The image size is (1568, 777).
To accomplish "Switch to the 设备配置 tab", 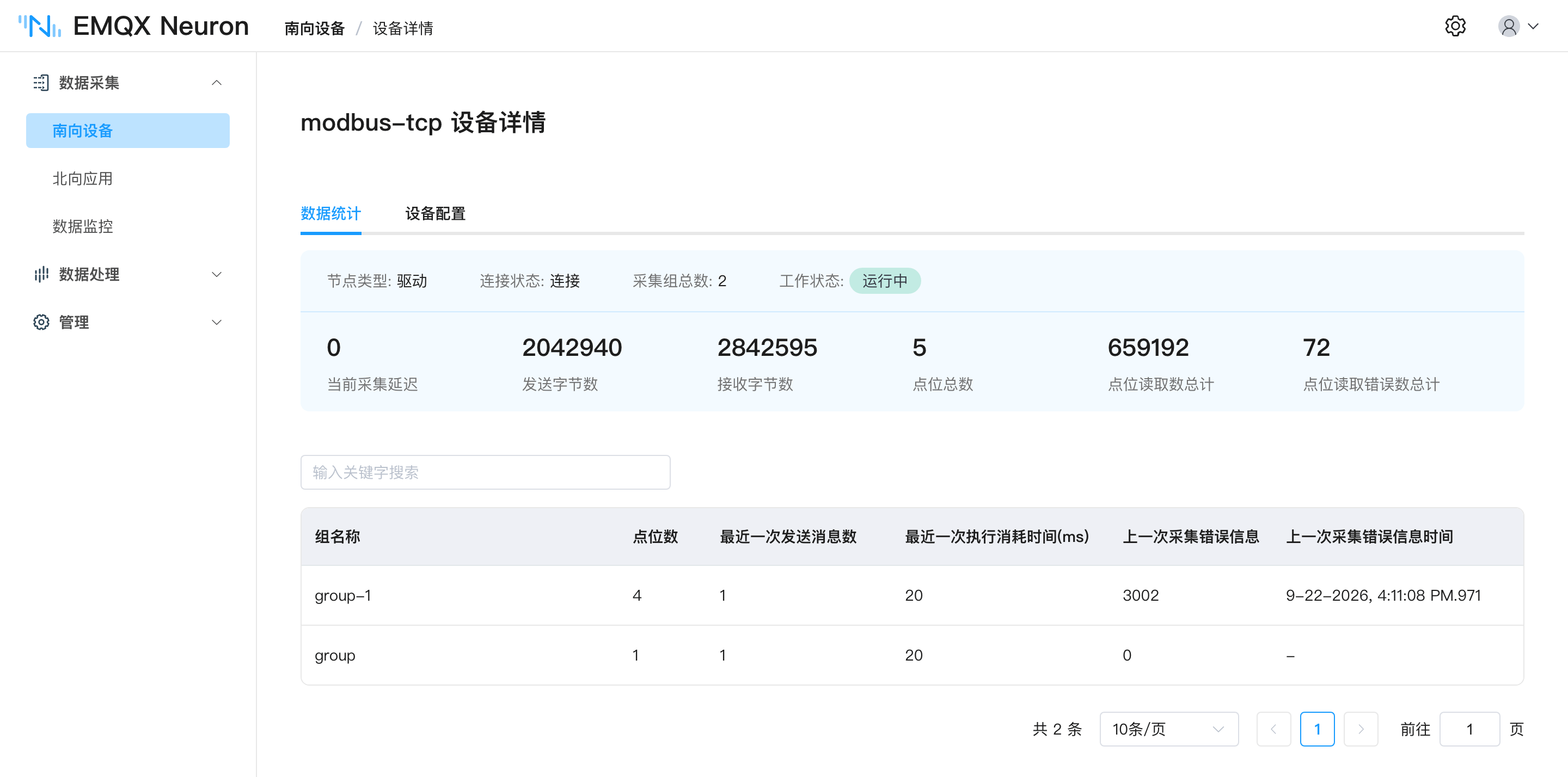I will tap(435, 214).
